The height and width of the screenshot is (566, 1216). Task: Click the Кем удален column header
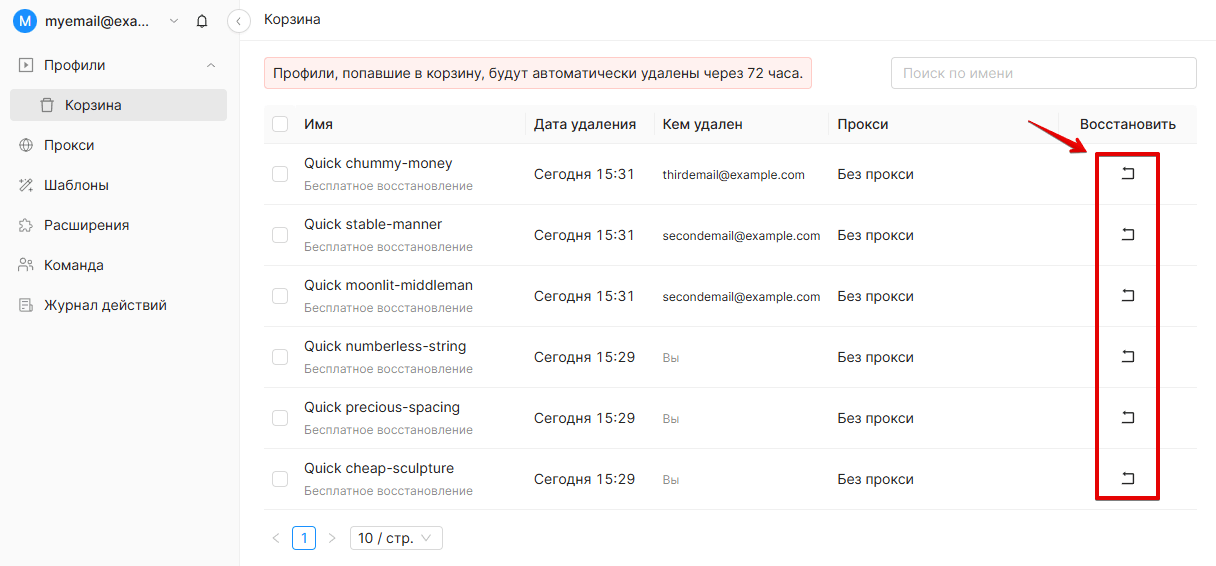tap(702, 124)
